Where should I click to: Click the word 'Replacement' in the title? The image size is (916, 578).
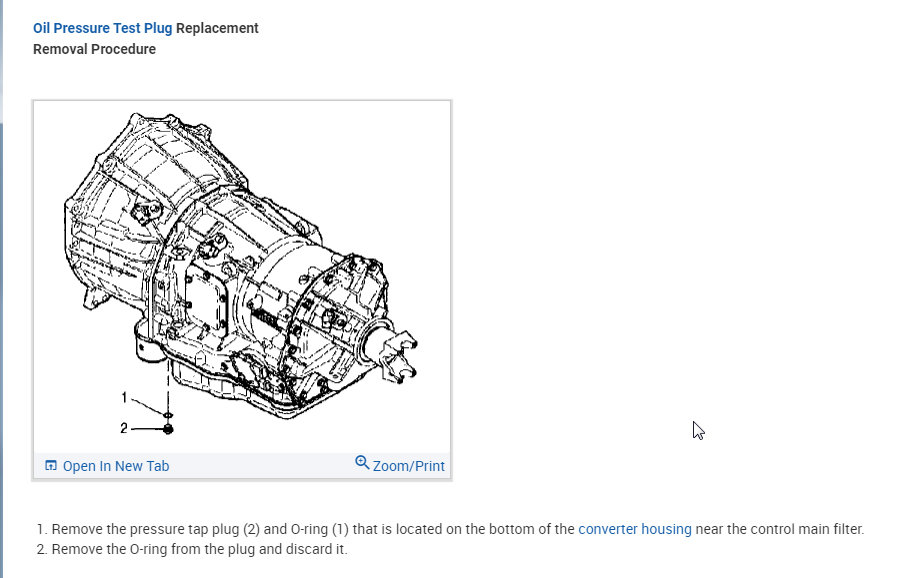pyautogui.click(x=217, y=28)
